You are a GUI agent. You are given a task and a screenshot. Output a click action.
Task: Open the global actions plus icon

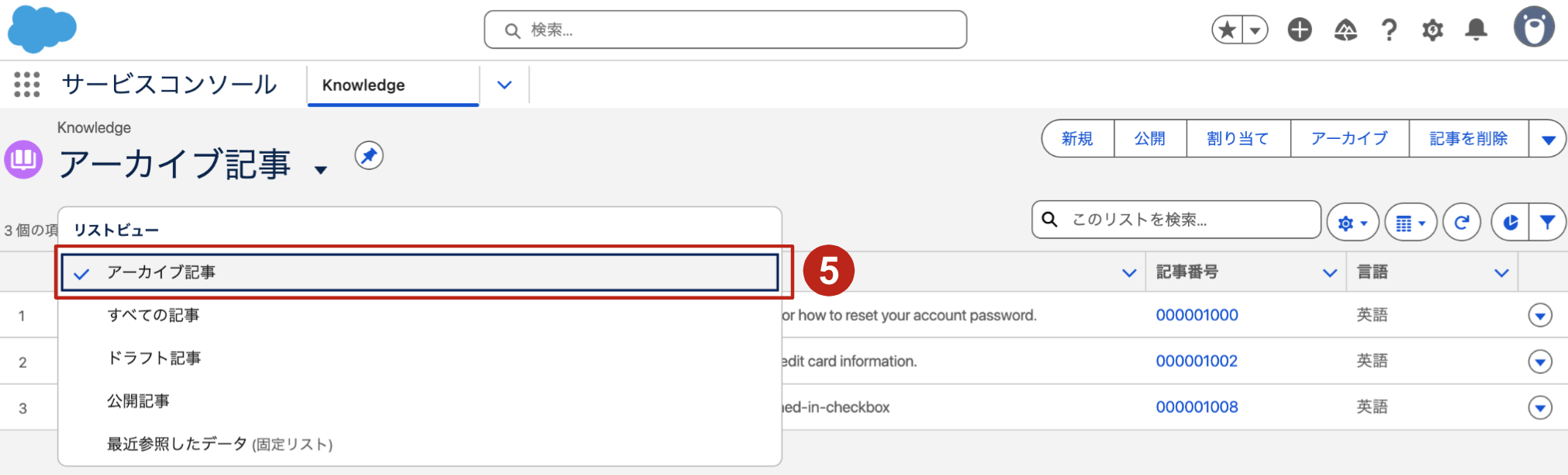(1300, 30)
